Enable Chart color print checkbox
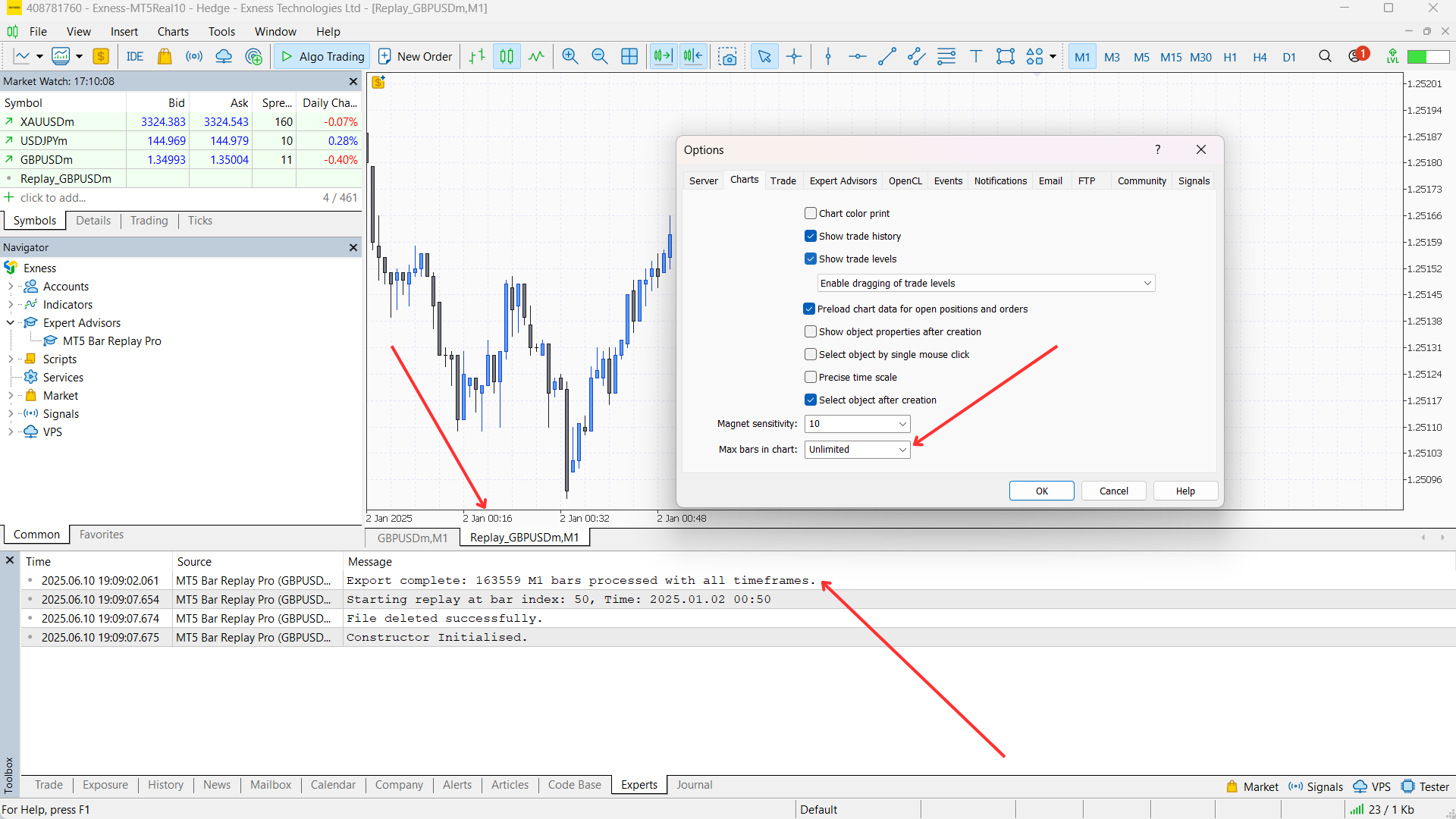Screen dimensions: 1456x819 811,214
